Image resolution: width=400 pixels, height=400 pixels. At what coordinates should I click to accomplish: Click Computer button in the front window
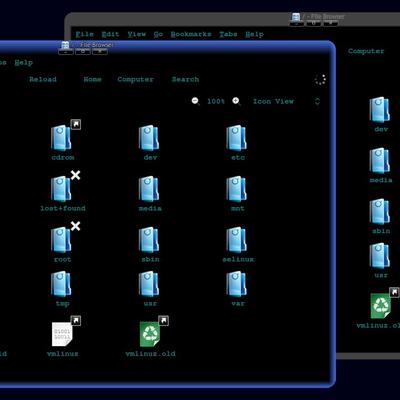[x=136, y=79]
